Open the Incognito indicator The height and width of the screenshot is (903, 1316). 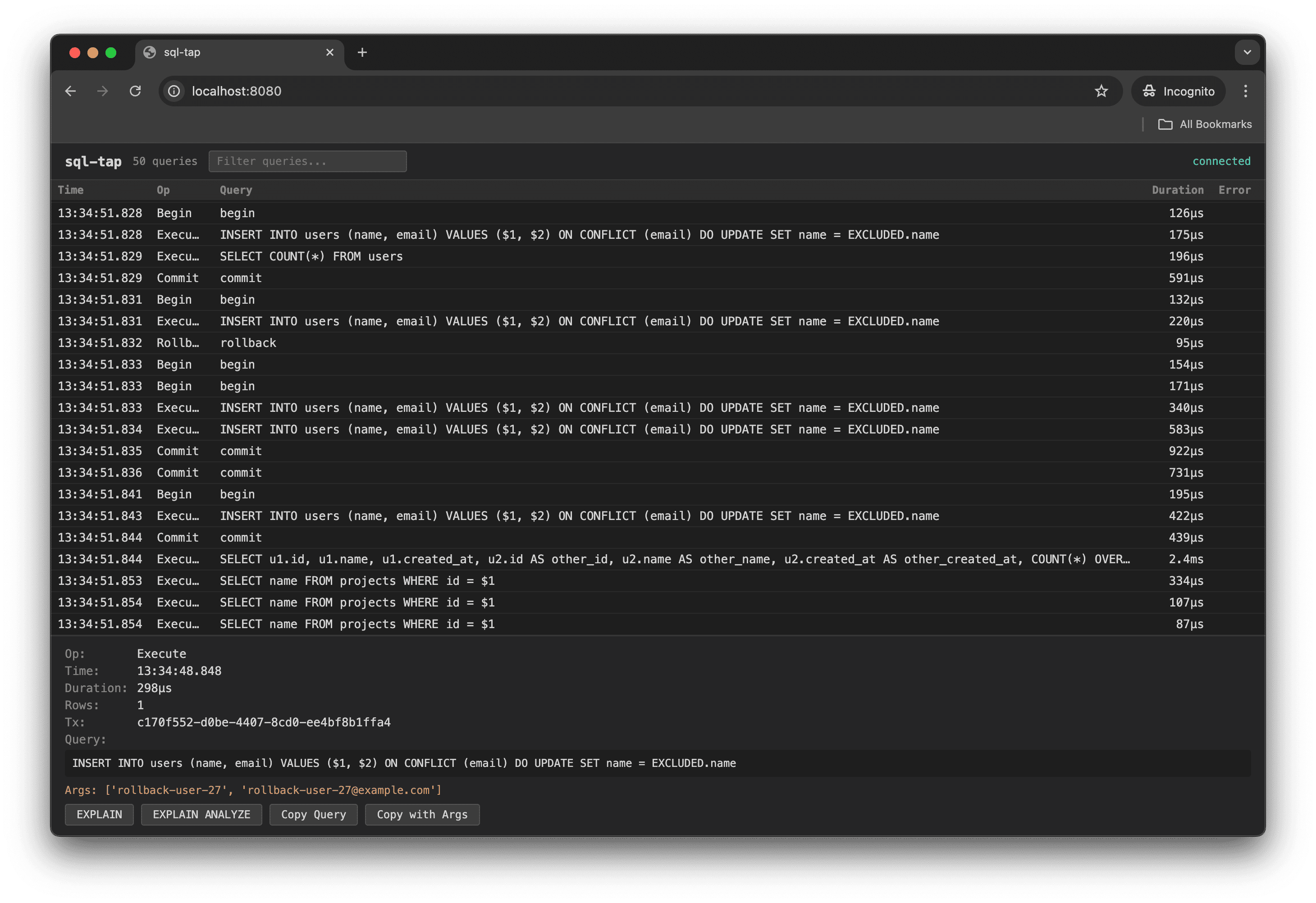coord(1178,91)
